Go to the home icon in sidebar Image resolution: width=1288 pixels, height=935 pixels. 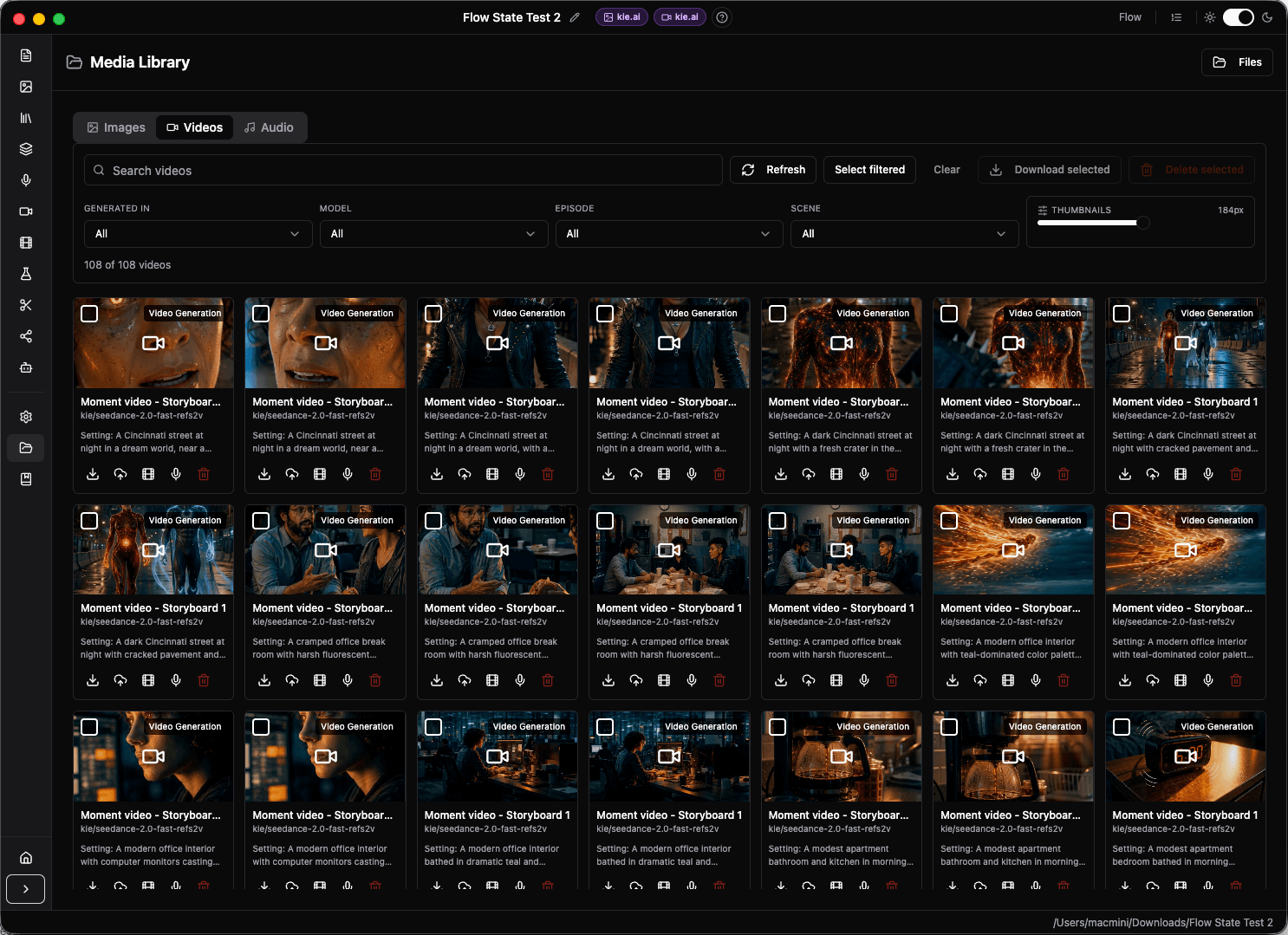[26, 858]
